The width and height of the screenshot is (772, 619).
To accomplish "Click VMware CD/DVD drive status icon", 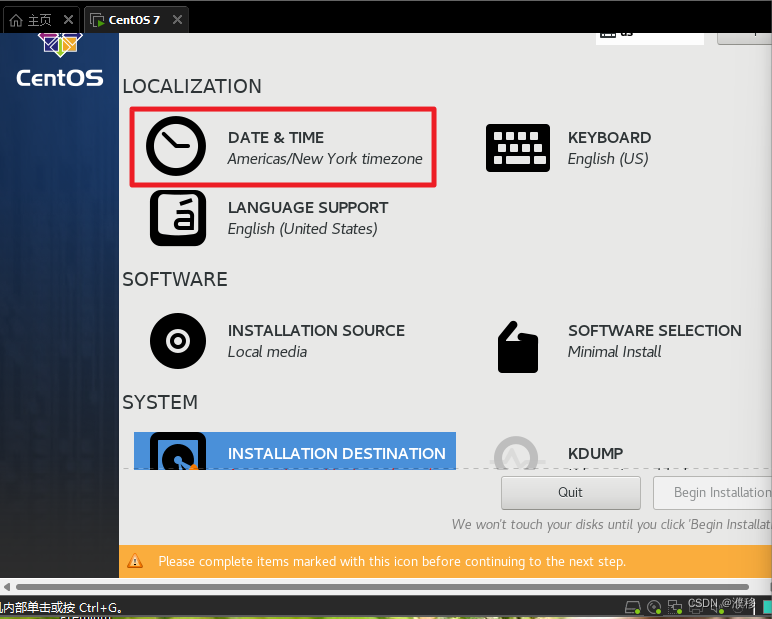I will pos(654,607).
